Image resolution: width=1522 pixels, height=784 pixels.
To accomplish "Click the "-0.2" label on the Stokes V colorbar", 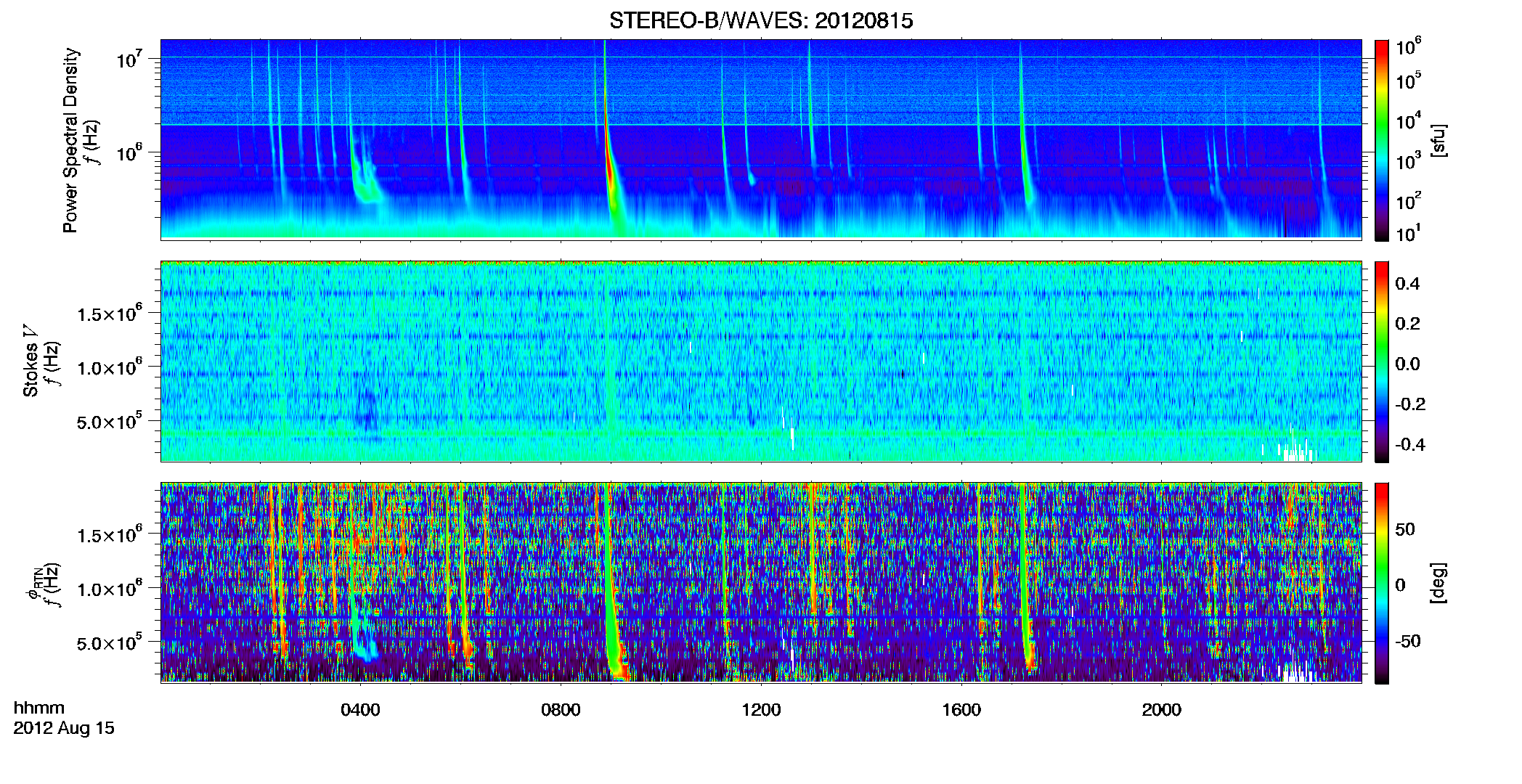I will tap(1410, 404).
